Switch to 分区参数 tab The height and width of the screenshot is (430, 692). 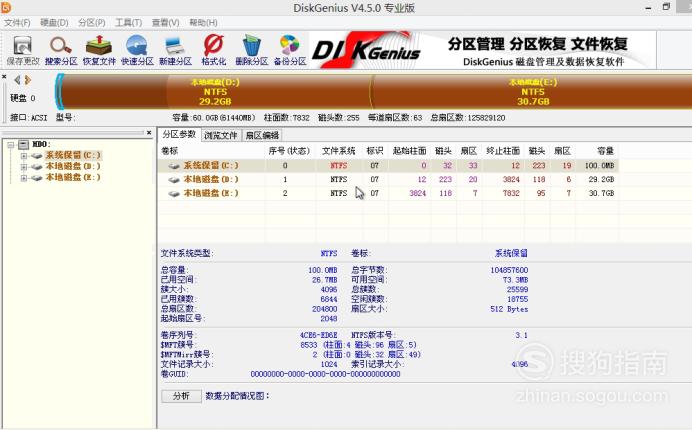coord(179,134)
